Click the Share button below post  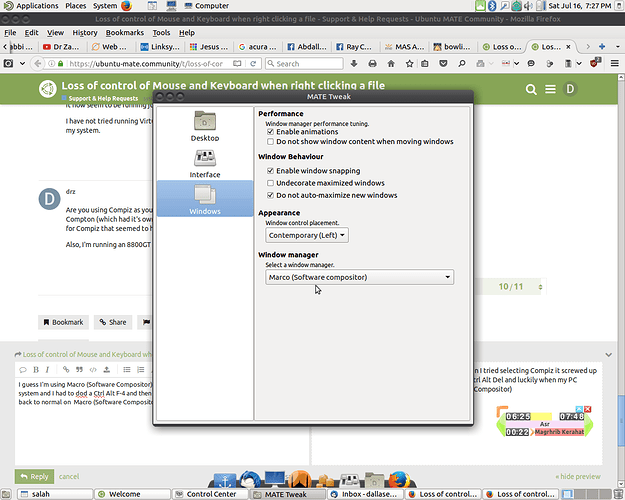point(113,322)
